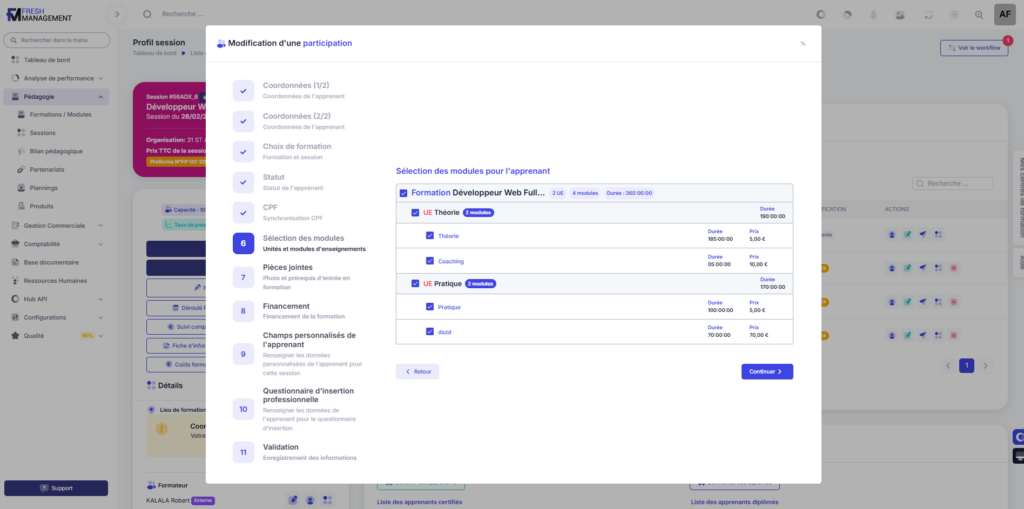Toggle the UE Théorie checkbox
Image resolution: width=1024 pixels, height=509 pixels.
pos(415,213)
